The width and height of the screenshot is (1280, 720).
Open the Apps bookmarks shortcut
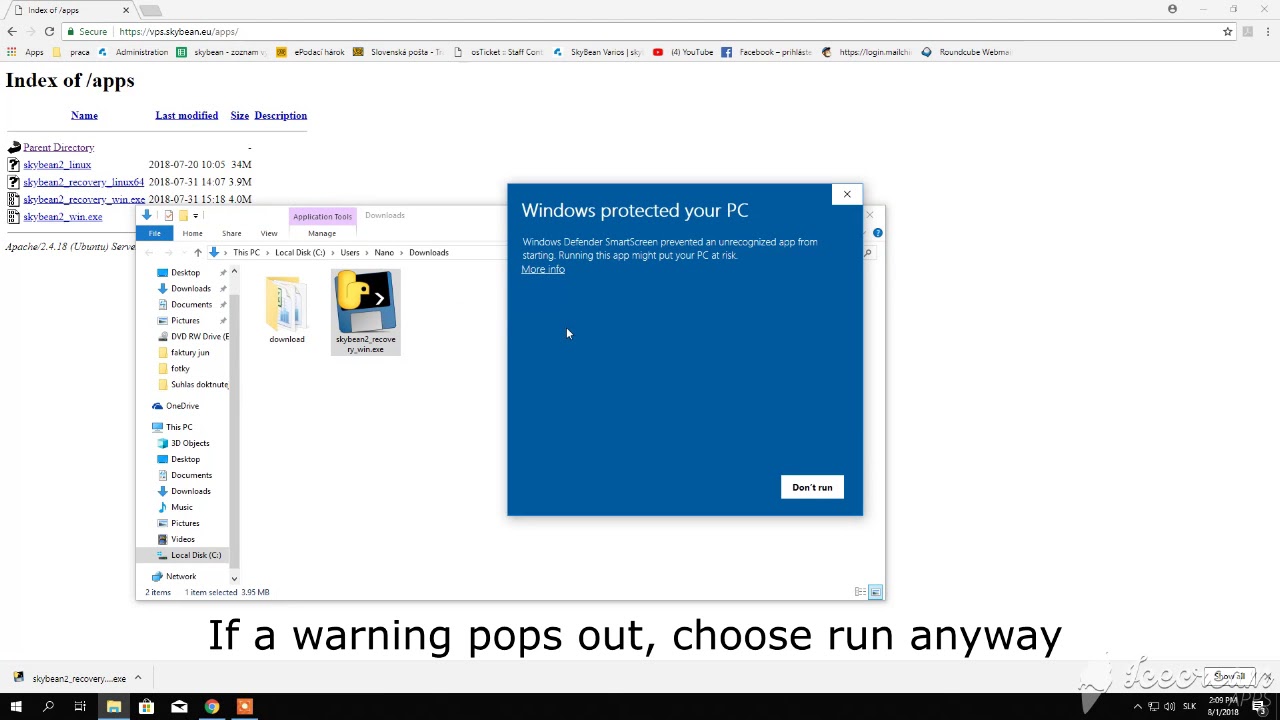27,52
